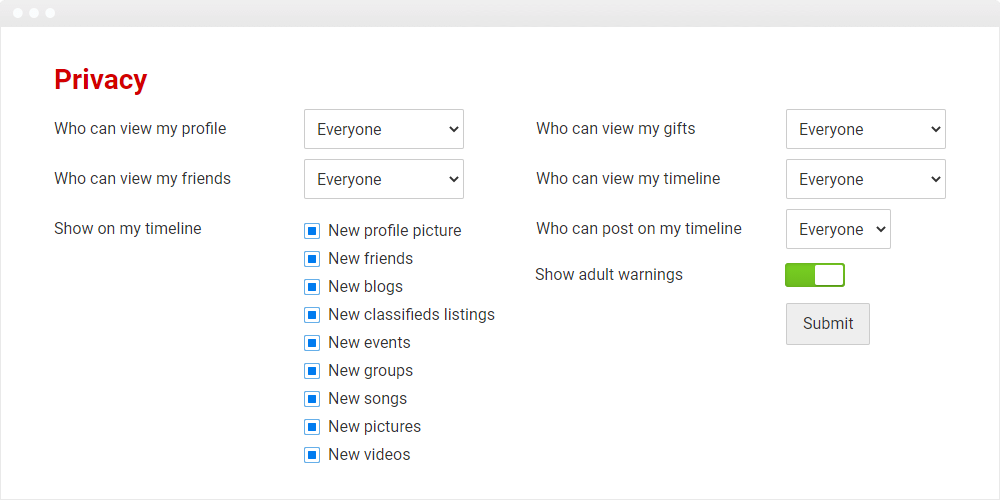Uncheck New blogs checkbox
Screen dimensions: 1000x500
[312, 287]
